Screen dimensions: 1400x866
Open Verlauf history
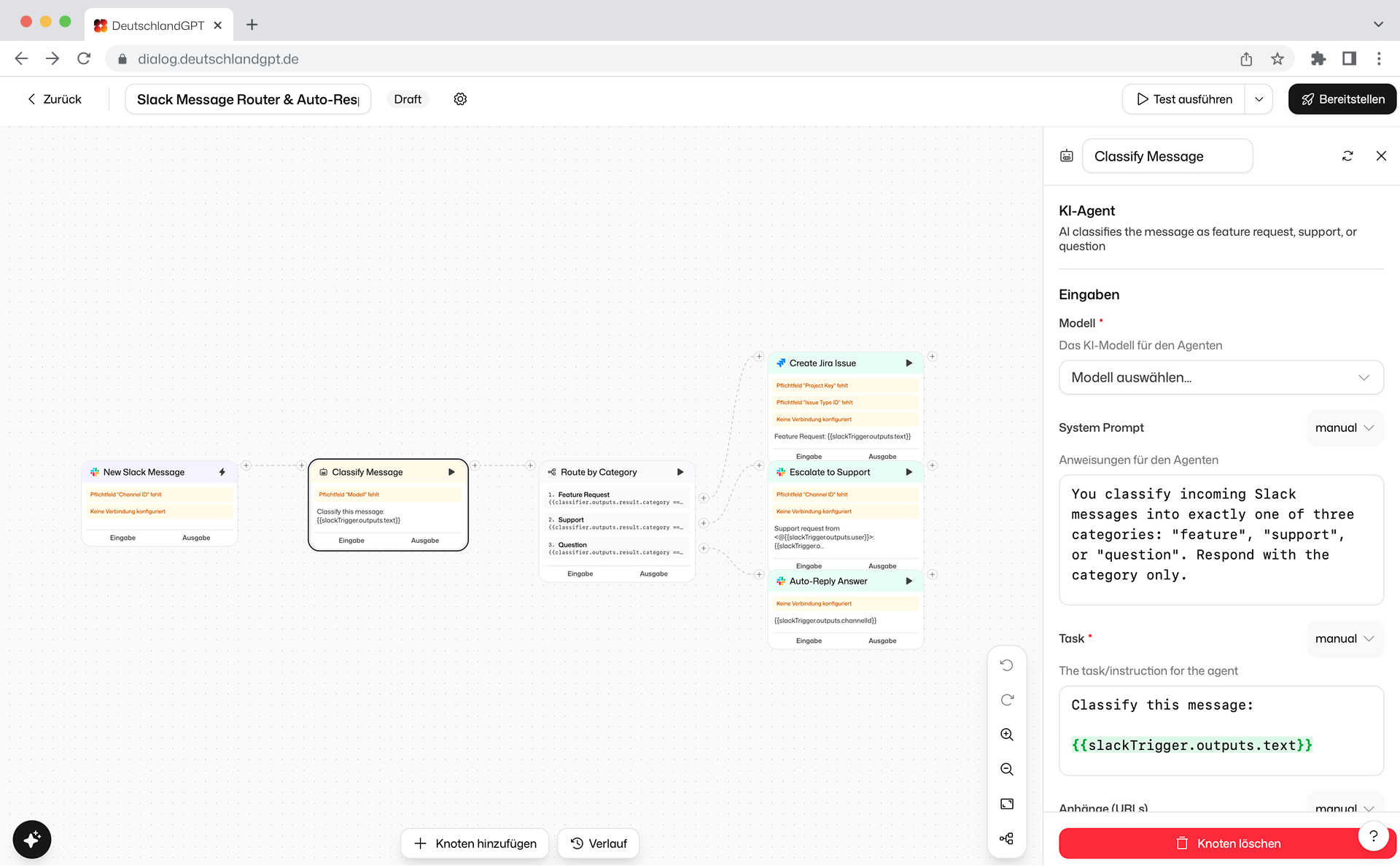click(599, 843)
